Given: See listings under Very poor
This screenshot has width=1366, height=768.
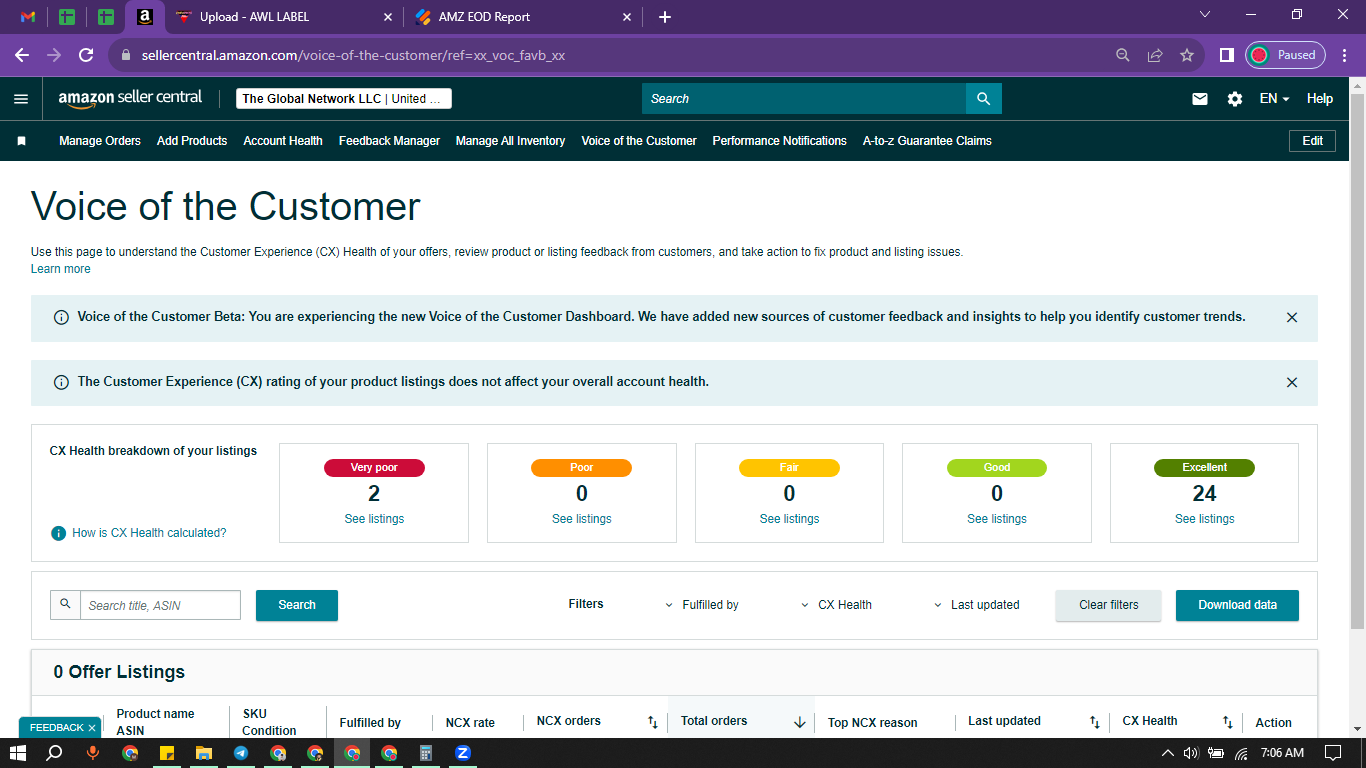Looking at the screenshot, I should coord(374,519).
